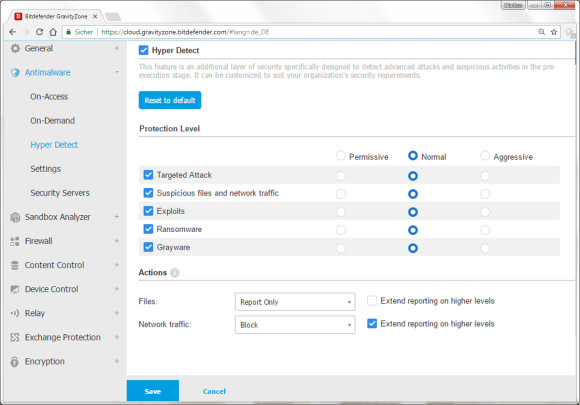
Task: Click the Content Control icon
Action: (15, 265)
